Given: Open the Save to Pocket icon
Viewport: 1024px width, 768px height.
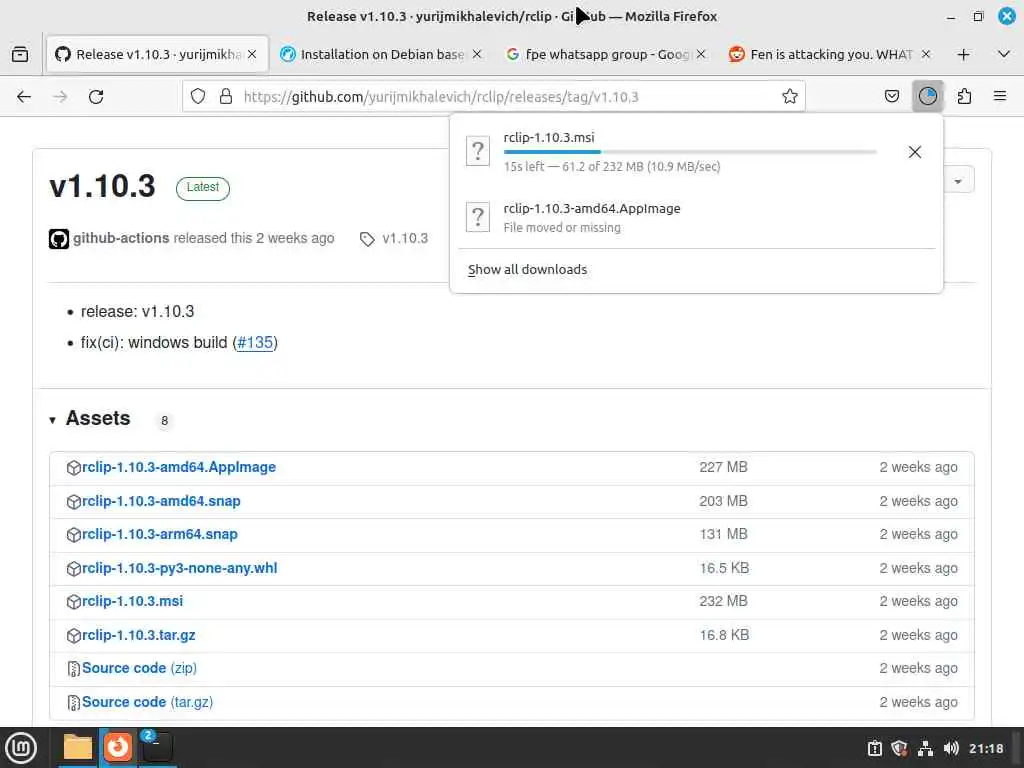Looking at the screenshot, I should 891,97.
